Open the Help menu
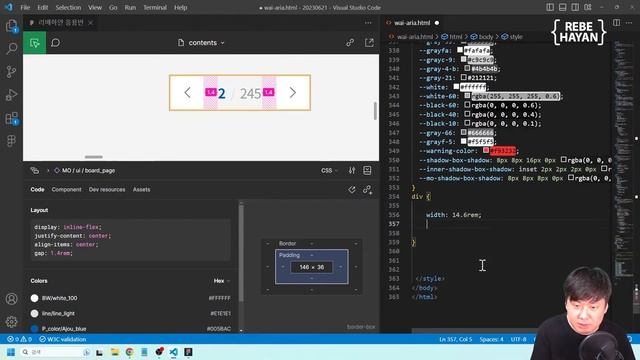The height and width of the screenshot is (360, 640). (x=180, y=7)
